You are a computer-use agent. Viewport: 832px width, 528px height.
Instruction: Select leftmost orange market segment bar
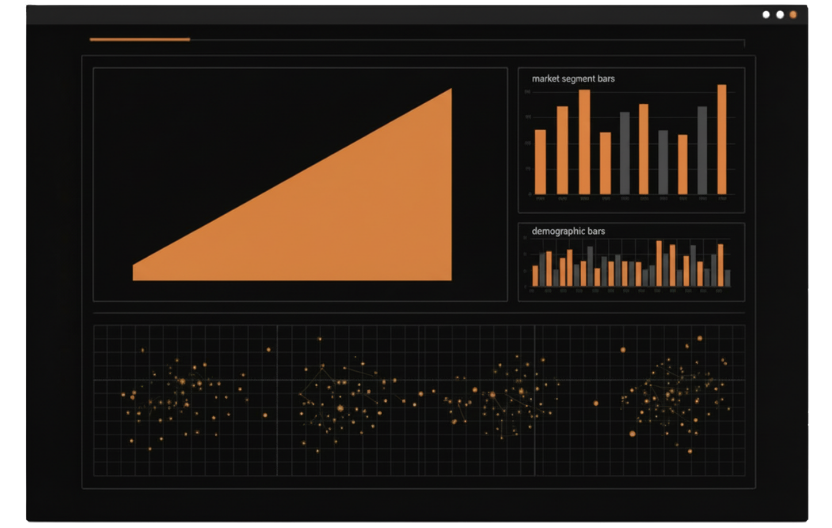tap(540, 162)
